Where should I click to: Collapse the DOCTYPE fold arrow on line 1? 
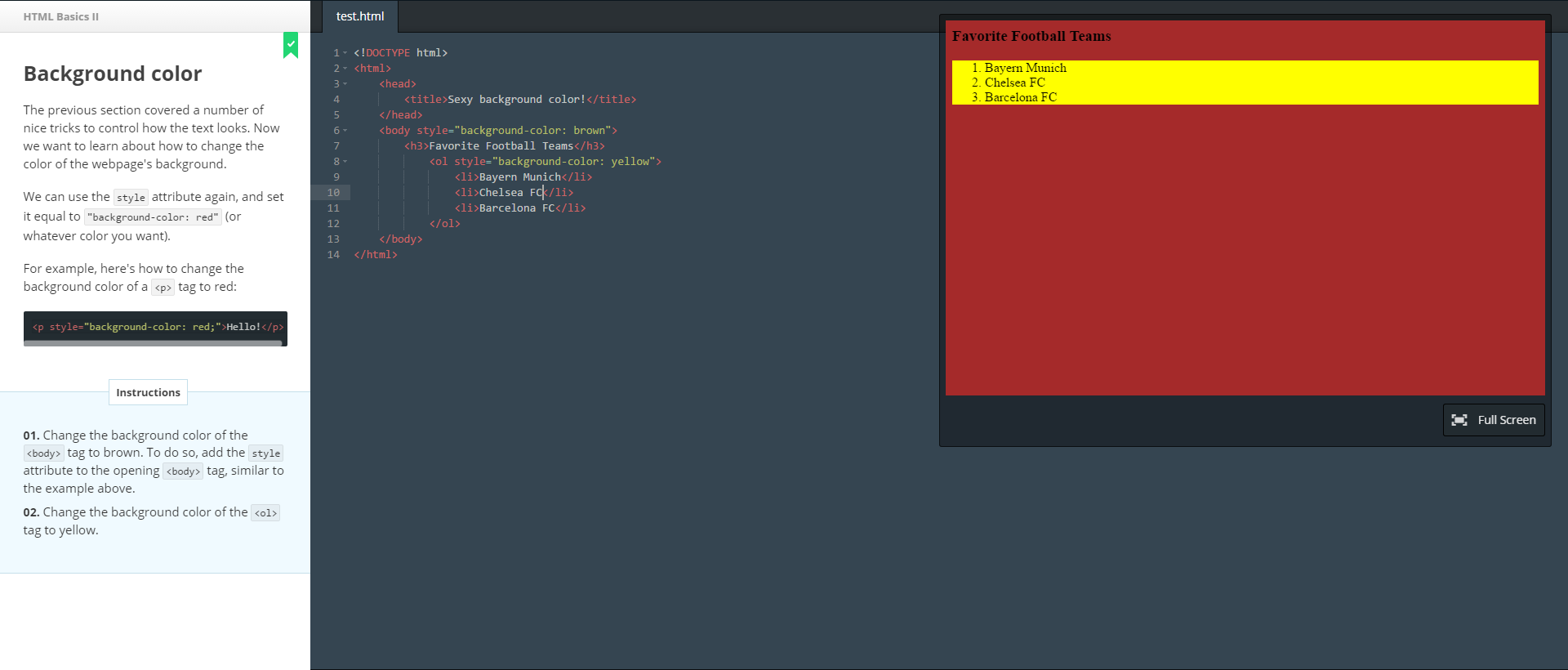point(345,53)
